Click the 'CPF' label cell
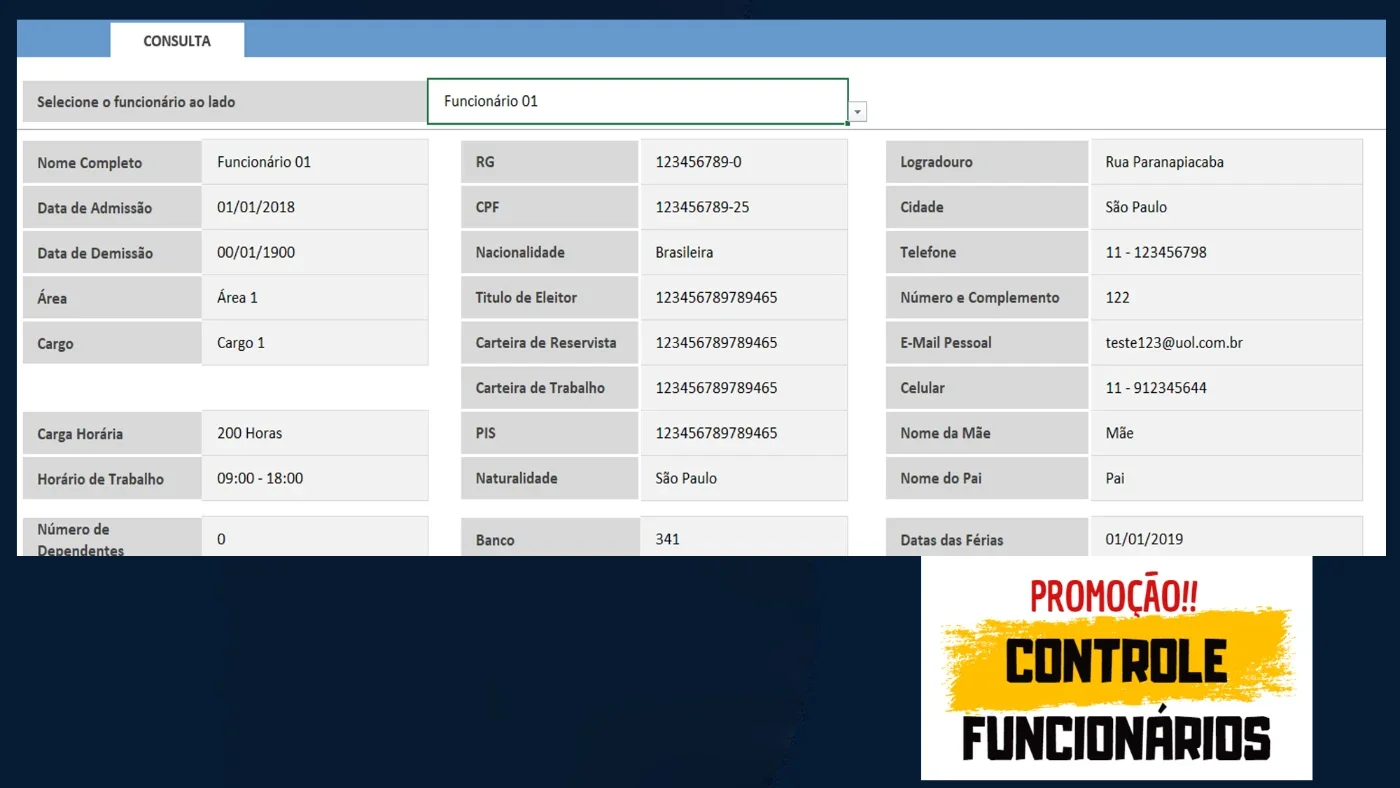Screen dimensions: 1400x788 549,207
